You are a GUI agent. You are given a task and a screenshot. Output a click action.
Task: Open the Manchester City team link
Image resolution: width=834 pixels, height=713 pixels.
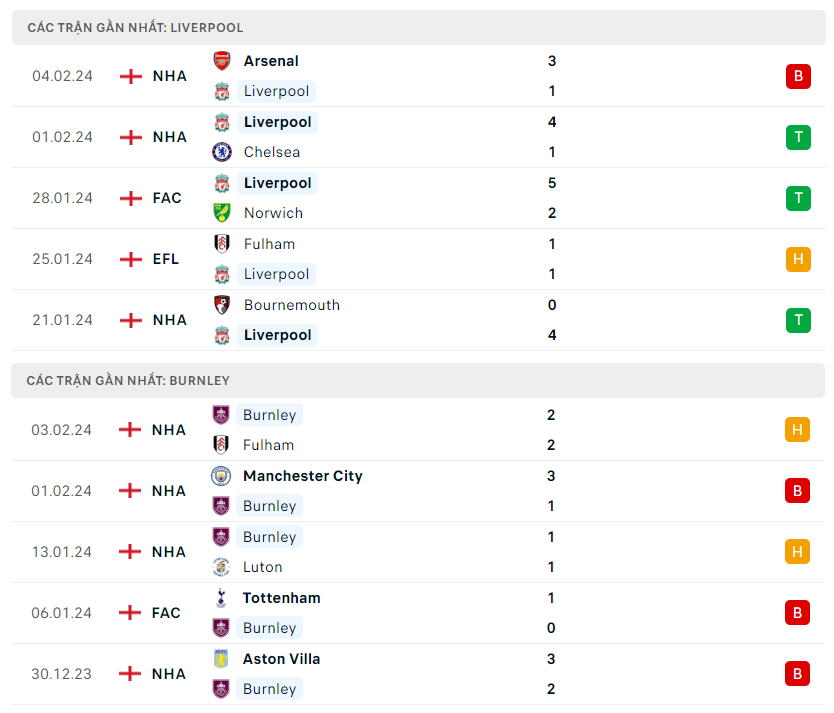(302, 476)
